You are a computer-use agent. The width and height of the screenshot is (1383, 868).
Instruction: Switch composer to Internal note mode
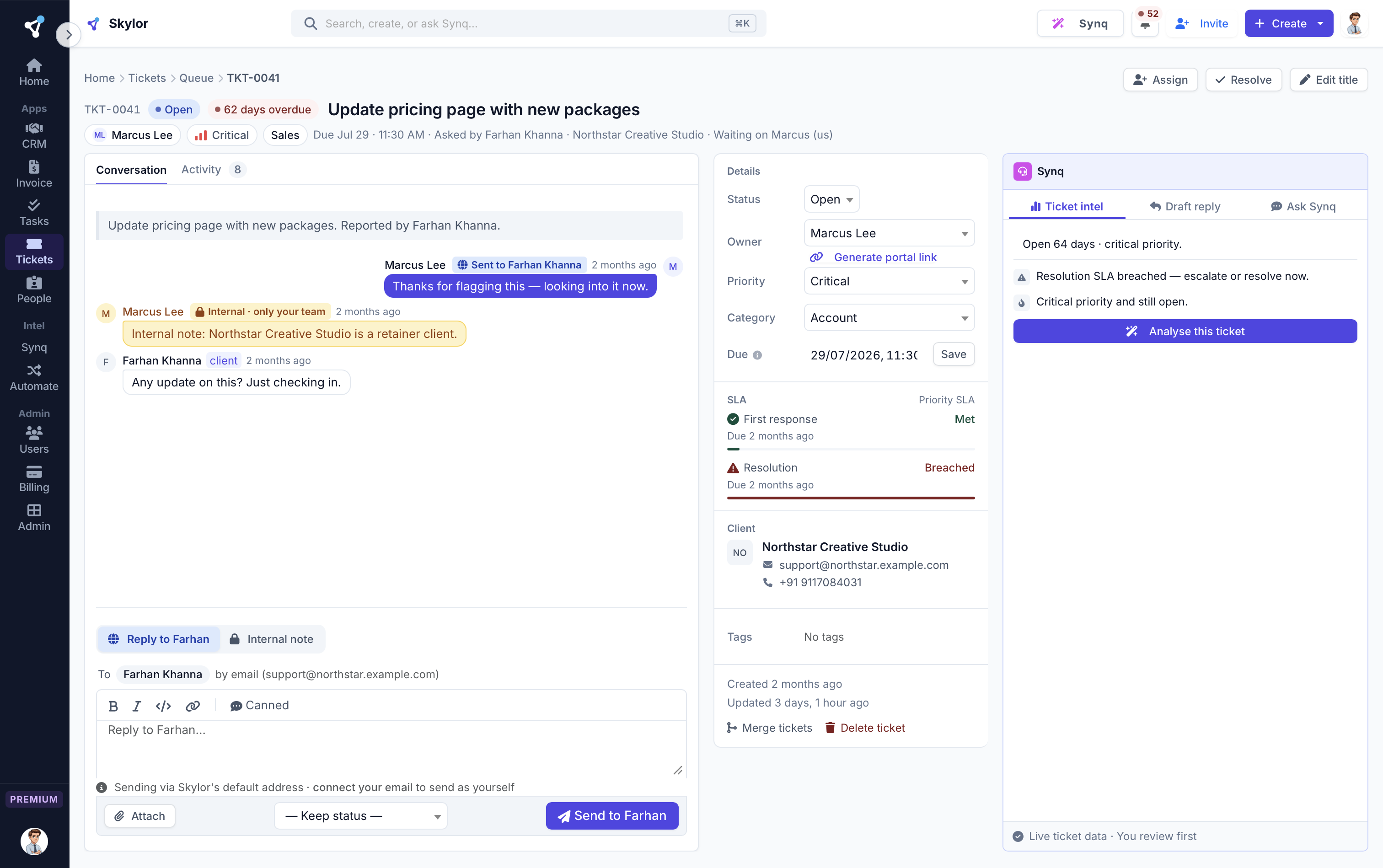coord(272,639)
